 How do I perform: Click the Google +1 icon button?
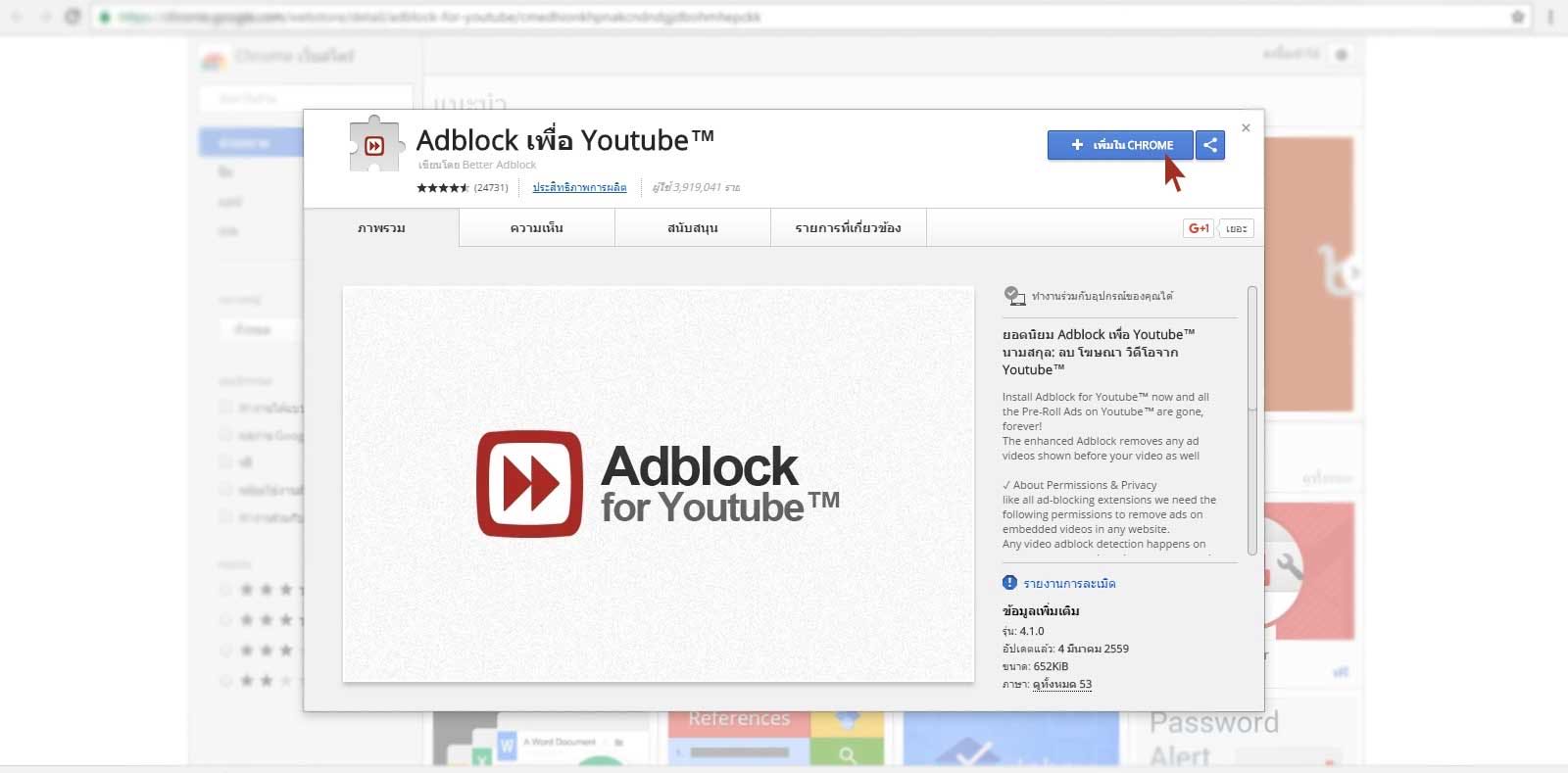pyautogui.click(x=1199, y=228)
